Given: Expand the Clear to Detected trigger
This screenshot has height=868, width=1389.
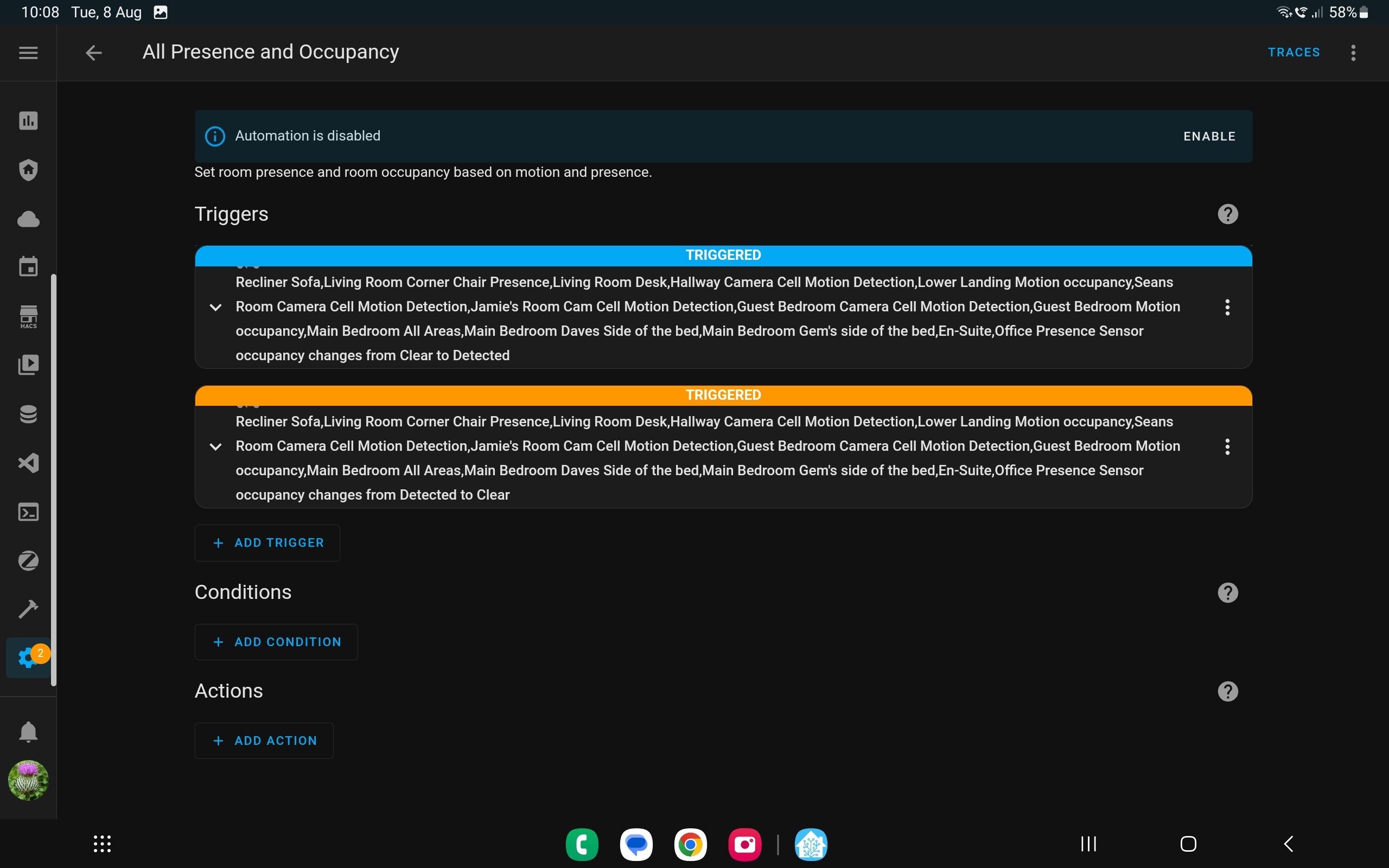Looking at the screenshot, I should click(x=215, y=307).
